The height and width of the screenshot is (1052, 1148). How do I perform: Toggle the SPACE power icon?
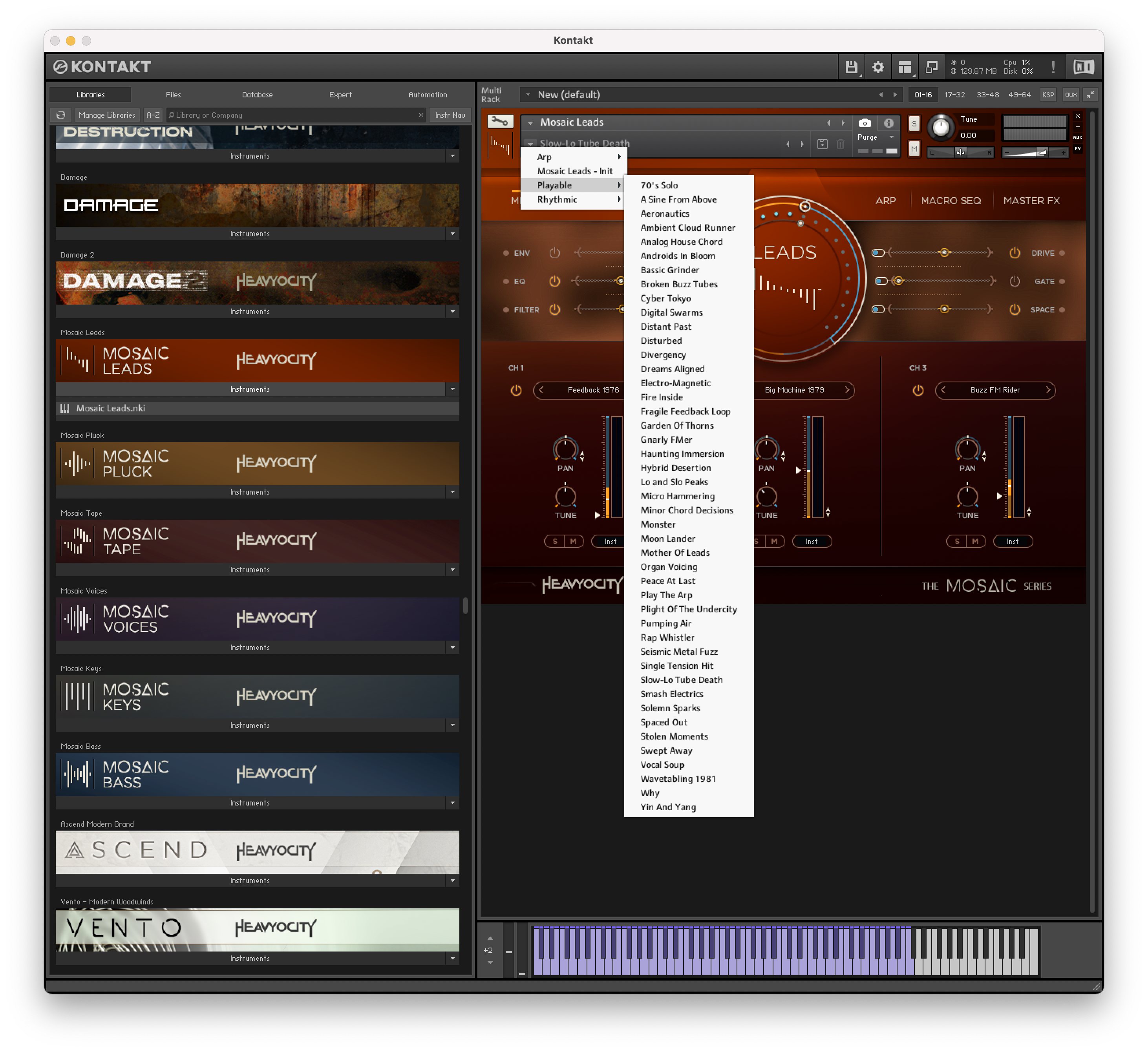click(x=1015, y=310)
